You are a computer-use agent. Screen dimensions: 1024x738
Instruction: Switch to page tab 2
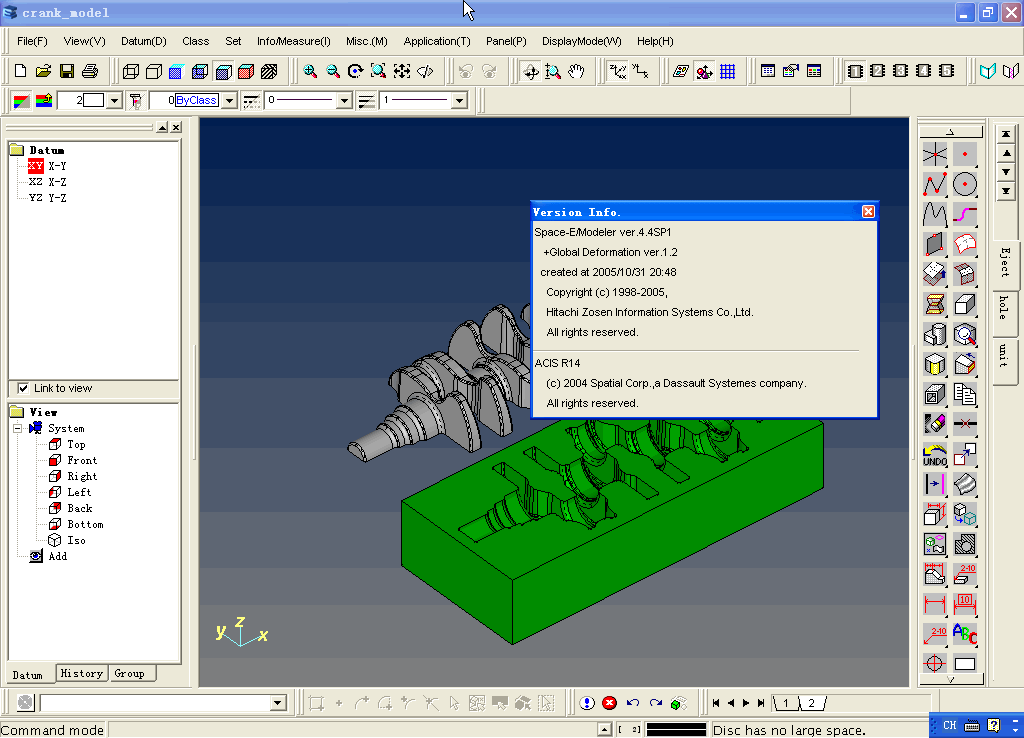tap(812, 703)
